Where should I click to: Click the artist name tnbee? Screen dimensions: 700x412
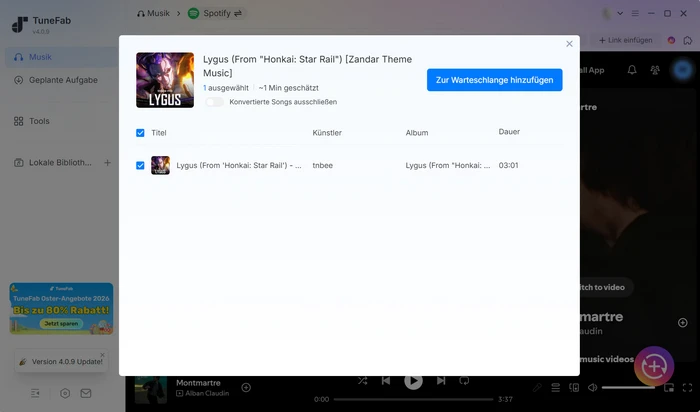click(322, 165)
